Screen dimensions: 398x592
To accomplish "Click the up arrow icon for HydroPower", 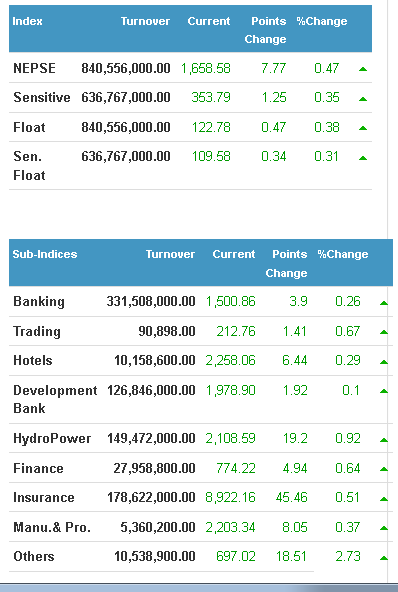I will pyautogui.click(x=384, y=439).
